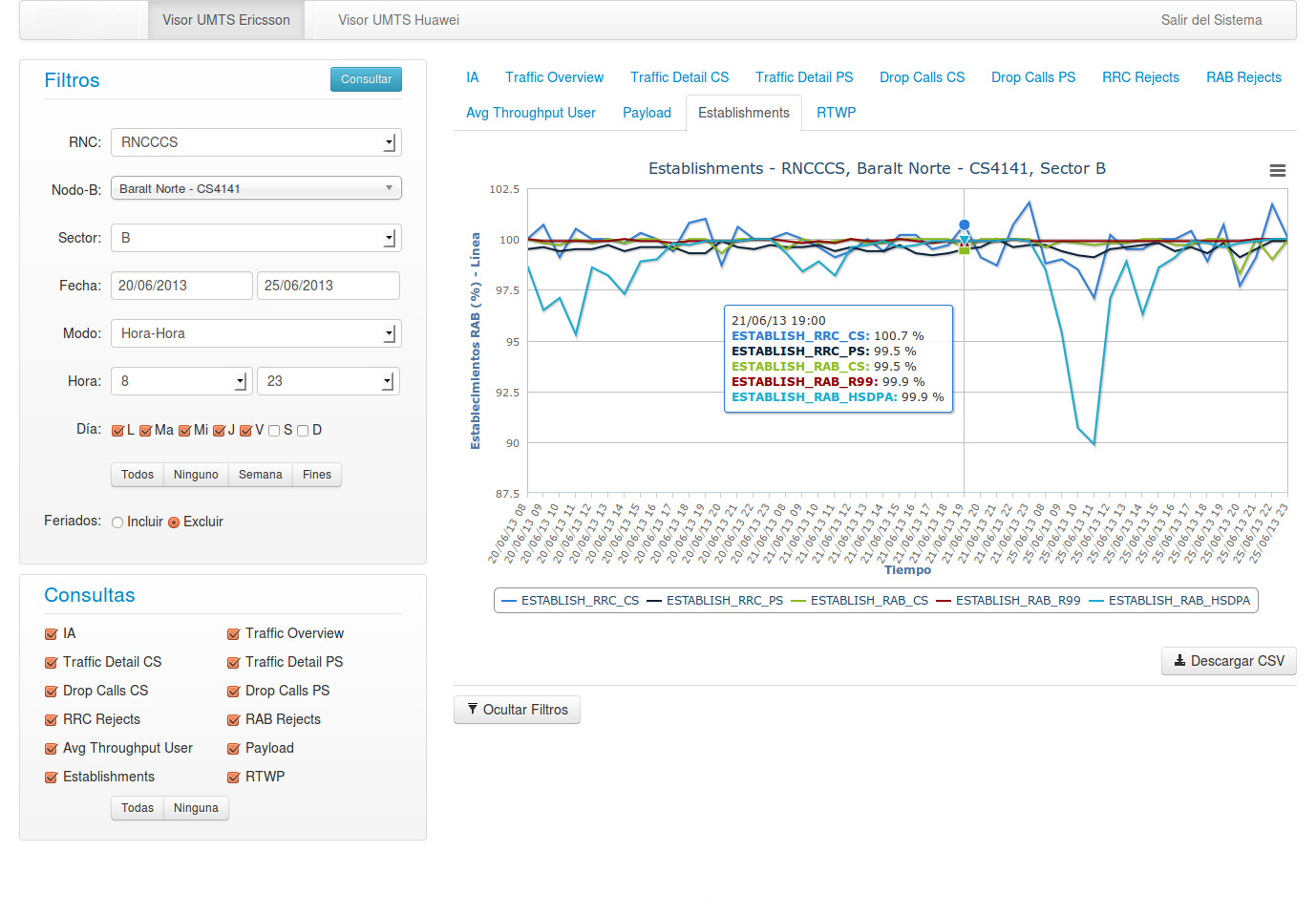Switch to the Traffic Overview tab
The height and width of the screenshot is (917, 1316).
click(554, 77)
